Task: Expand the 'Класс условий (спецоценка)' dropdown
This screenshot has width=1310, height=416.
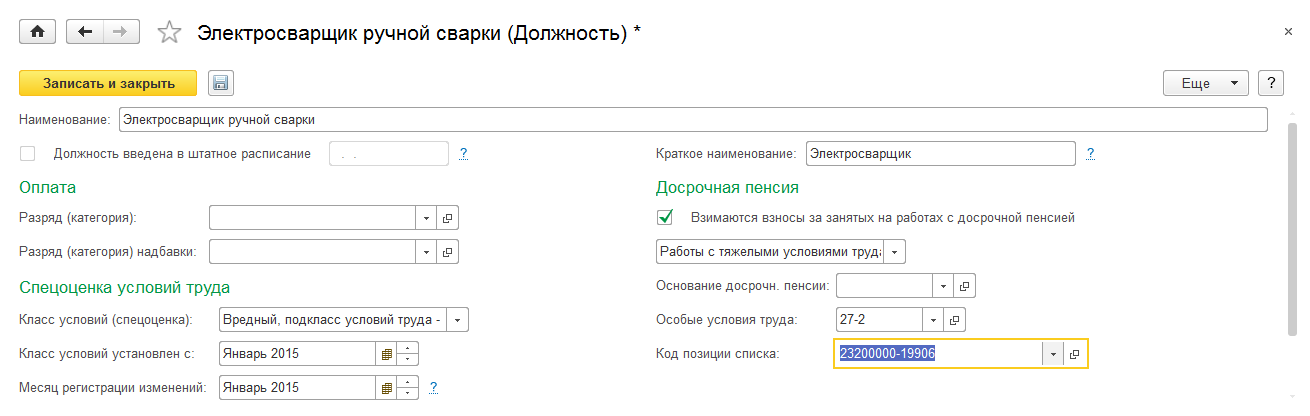Action: pos(457,320)
